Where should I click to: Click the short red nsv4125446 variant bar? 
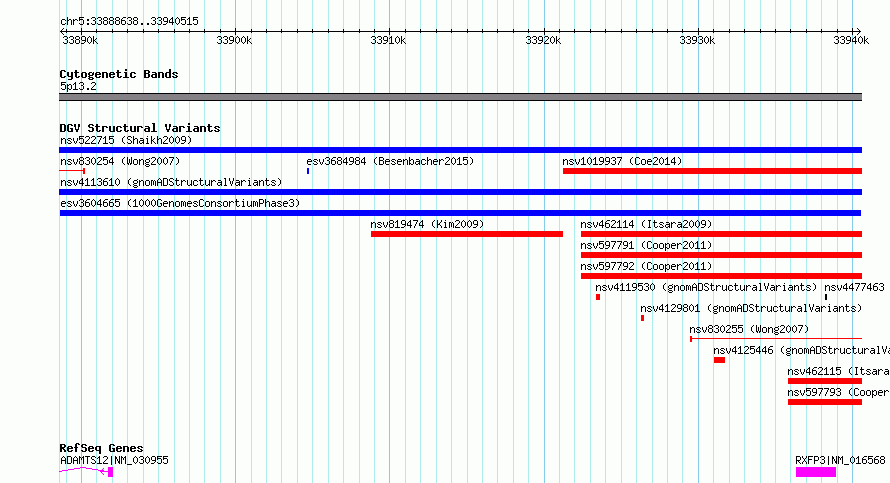[x=720, y=360]
